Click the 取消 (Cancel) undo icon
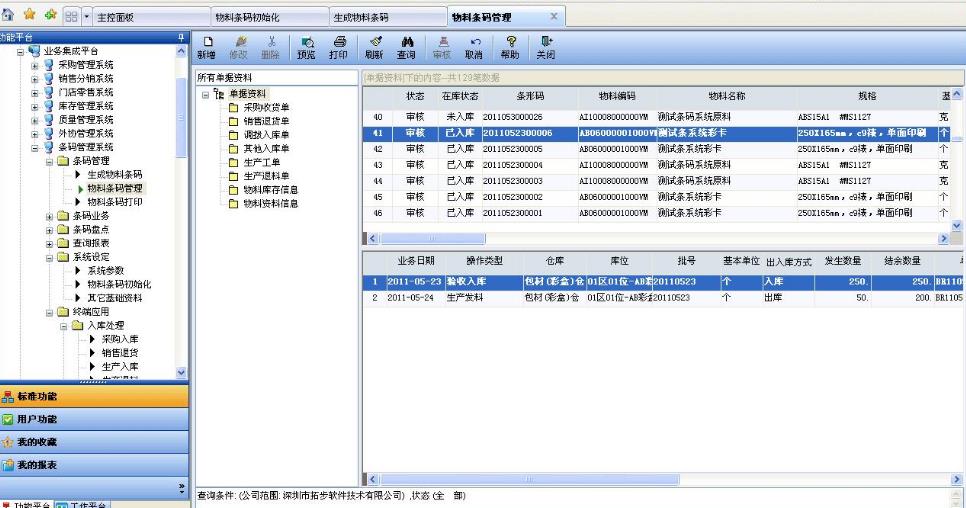This screenshot has width=966, height=508. (473, 47)
